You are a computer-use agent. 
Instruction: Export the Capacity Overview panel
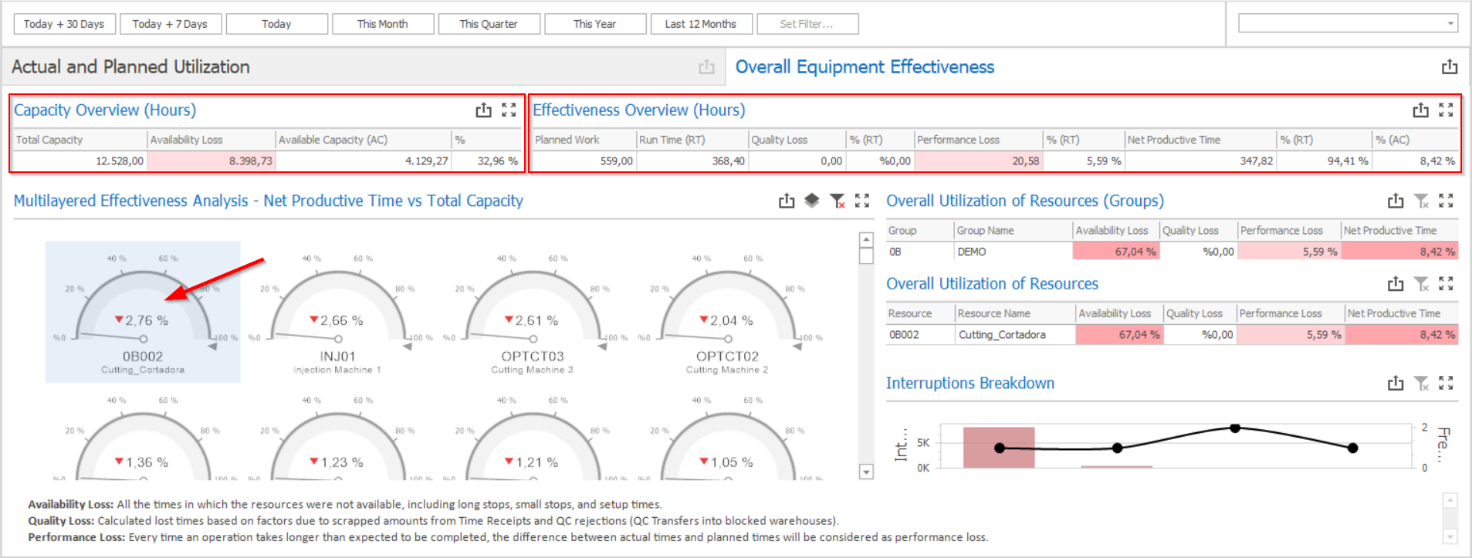pos(484,110)
